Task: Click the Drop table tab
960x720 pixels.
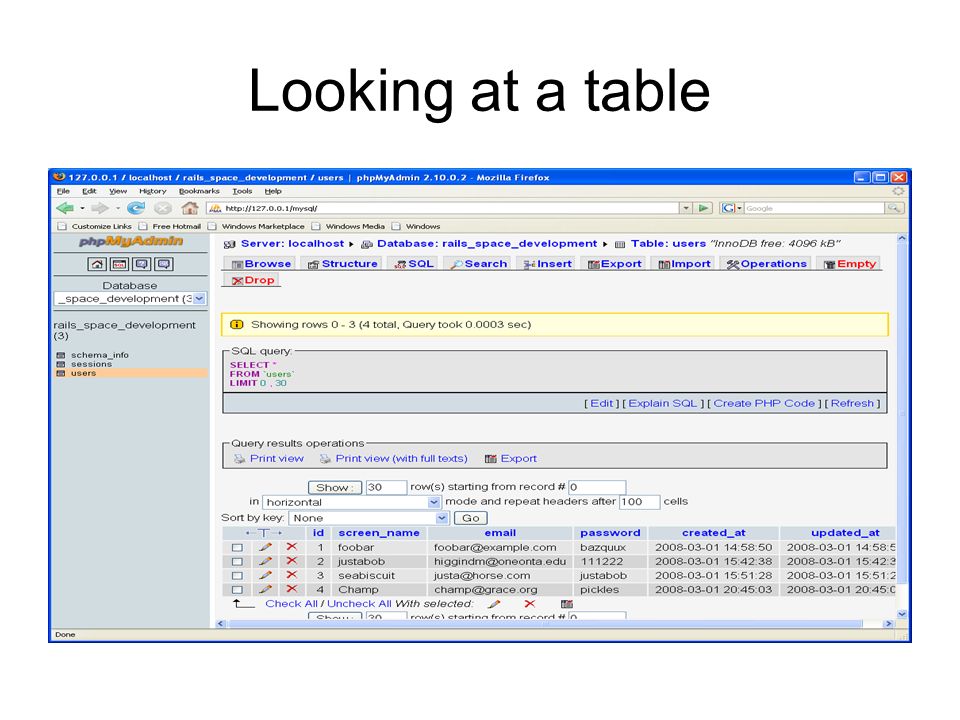Action: pyautogui.click(x=253, y=280)
